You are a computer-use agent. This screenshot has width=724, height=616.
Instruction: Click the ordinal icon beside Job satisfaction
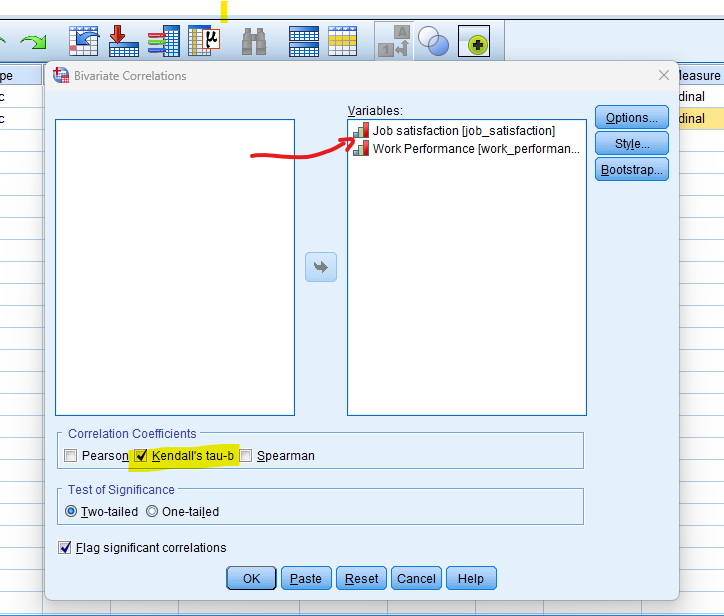[361, 130]
